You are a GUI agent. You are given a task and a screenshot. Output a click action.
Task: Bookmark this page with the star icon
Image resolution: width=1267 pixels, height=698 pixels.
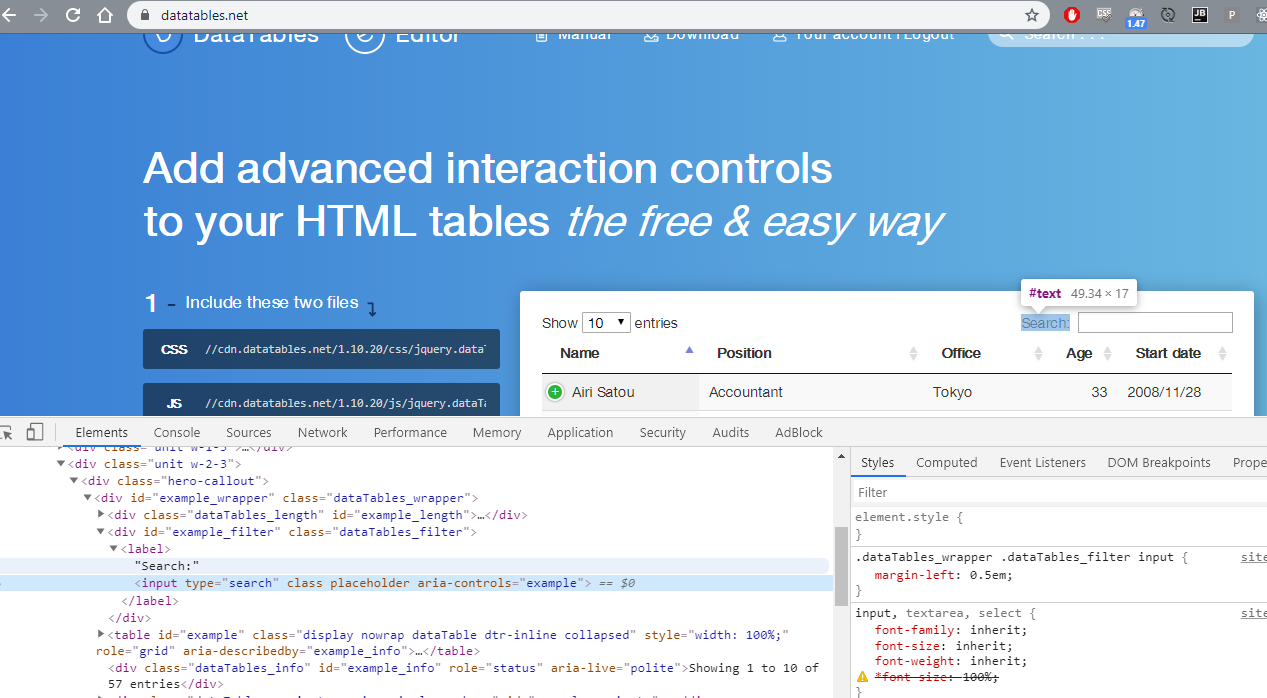coord(1032,15)
